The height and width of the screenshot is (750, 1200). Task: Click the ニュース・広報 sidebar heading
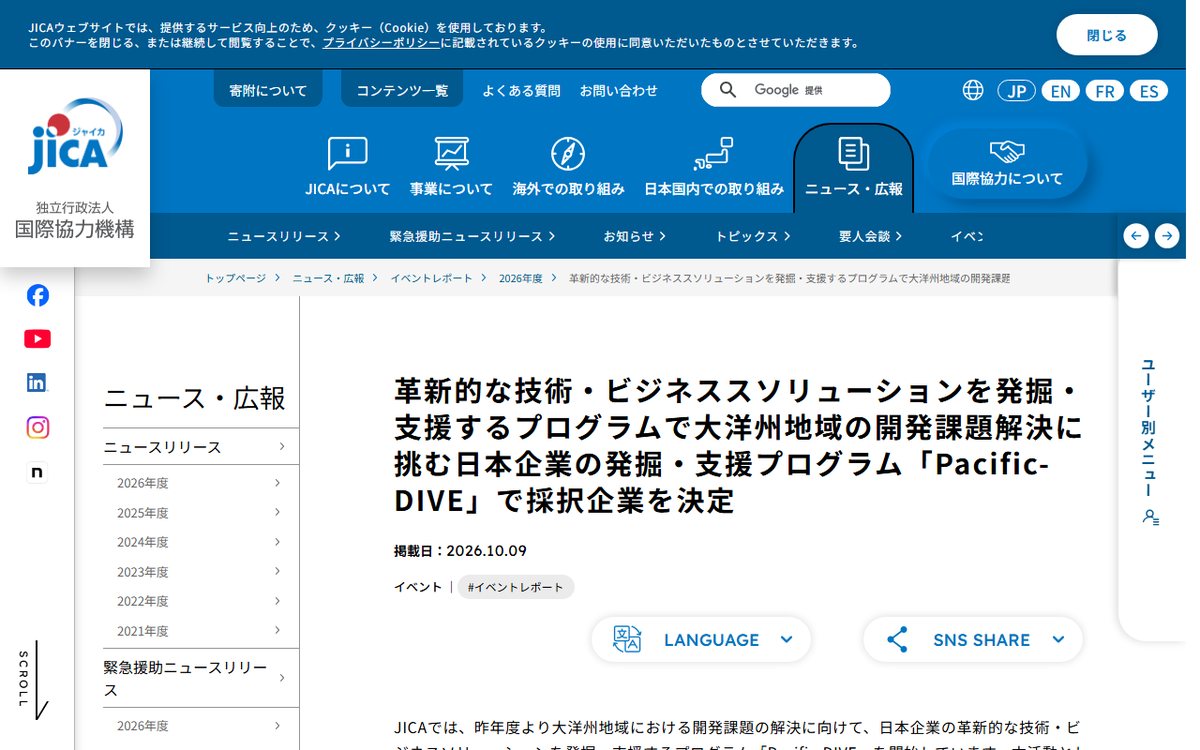(195, 398)
